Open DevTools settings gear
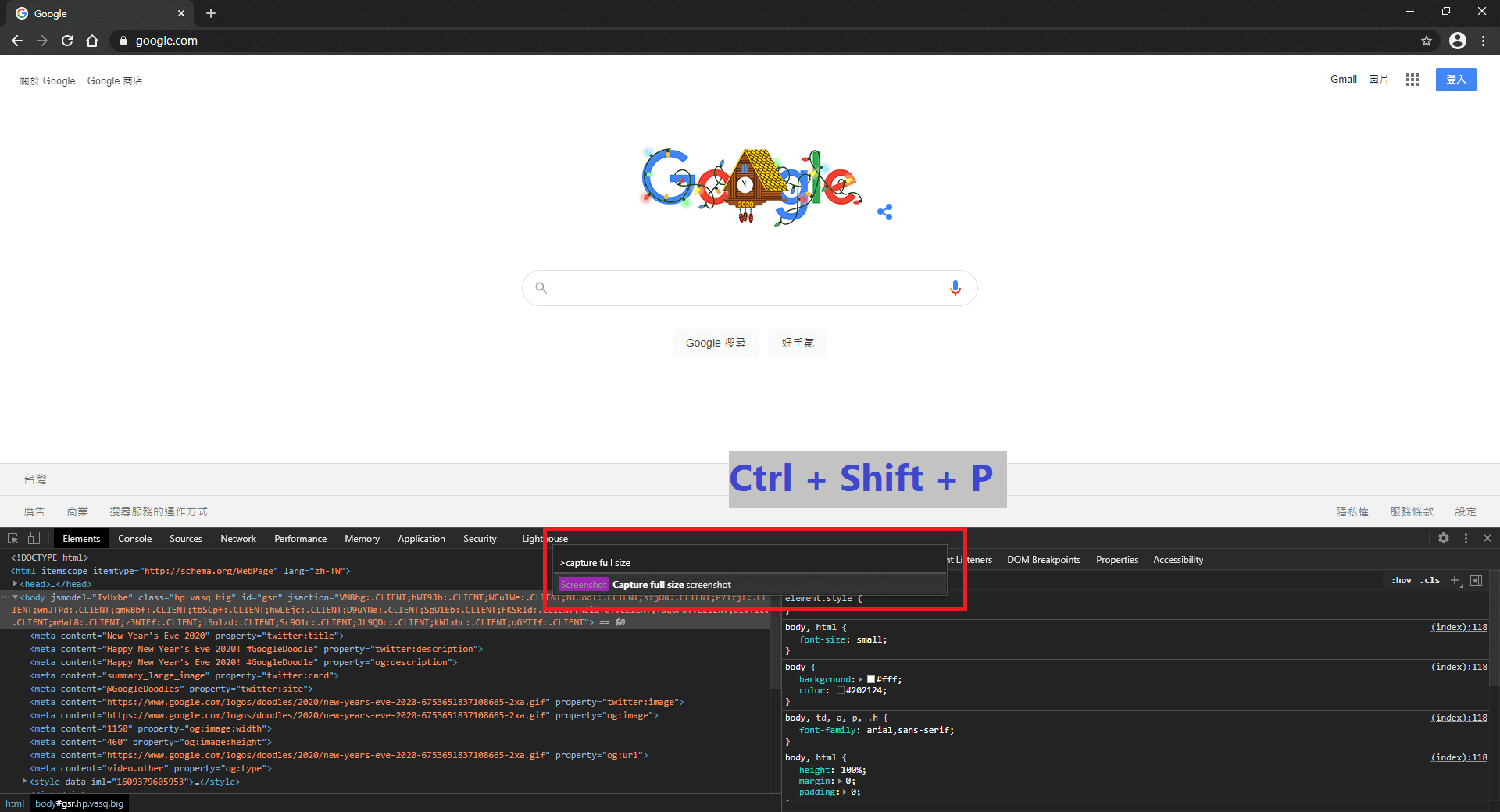The width and height of the screenshot is (1500, 812). tap(1444, 539)
